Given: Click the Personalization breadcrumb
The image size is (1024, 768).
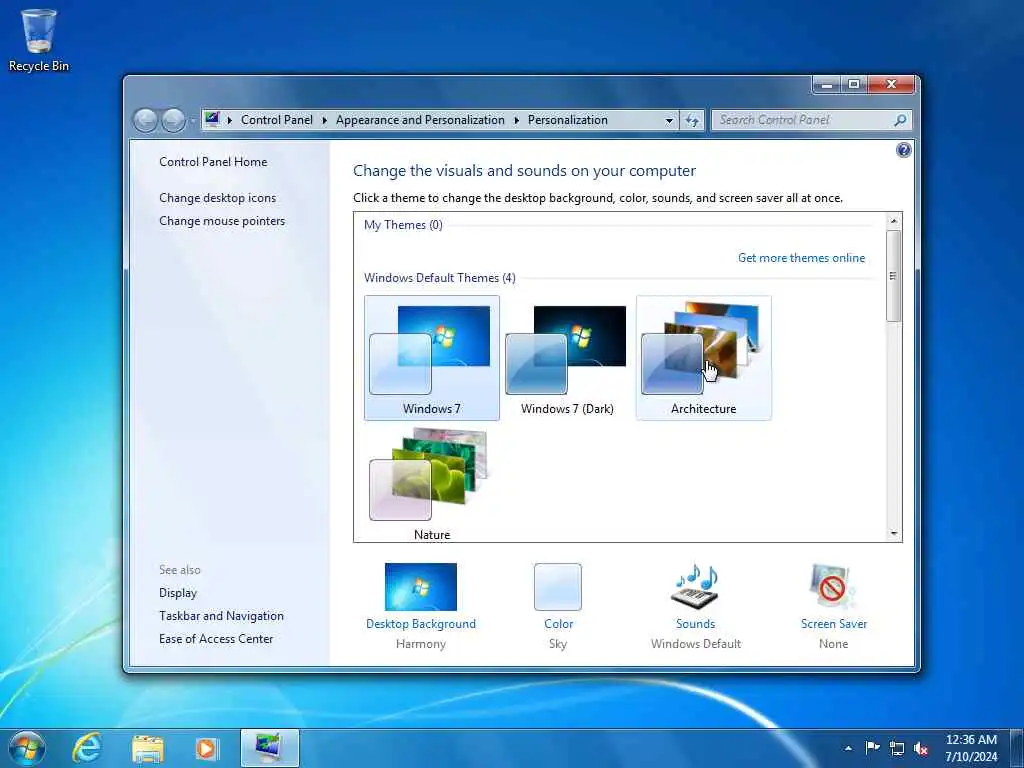Looking at the screenshot, I should coord(568,120).
